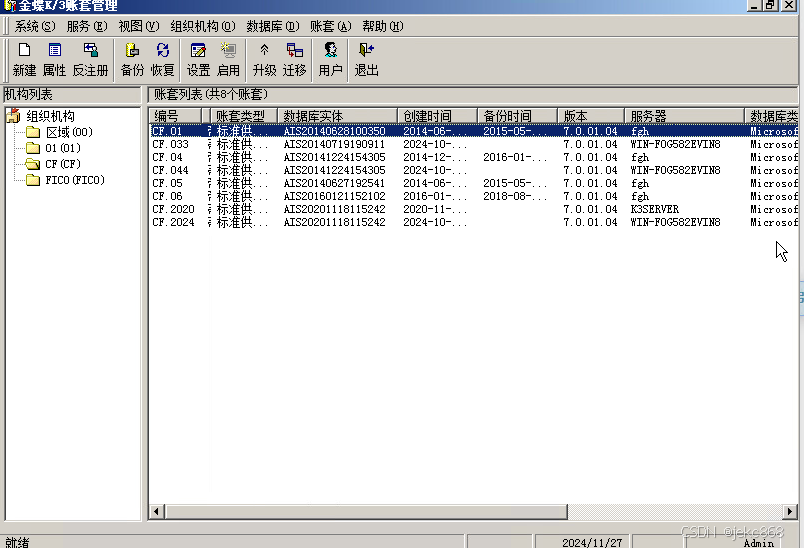Open 设置 (Settings) from the toolbar

(x=198, y=59)
